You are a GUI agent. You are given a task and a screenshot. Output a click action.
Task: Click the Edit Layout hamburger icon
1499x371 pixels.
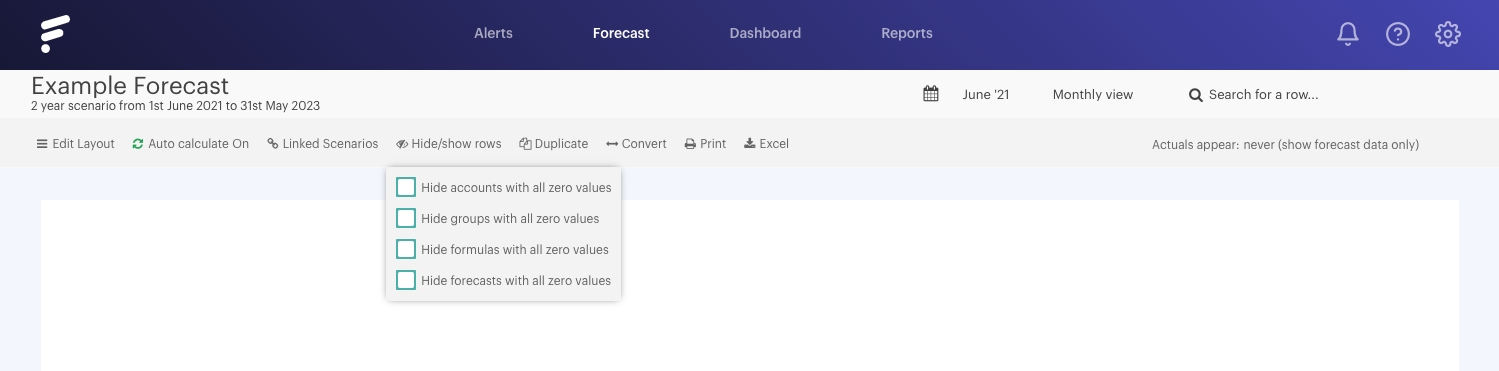tap(42, 144)
